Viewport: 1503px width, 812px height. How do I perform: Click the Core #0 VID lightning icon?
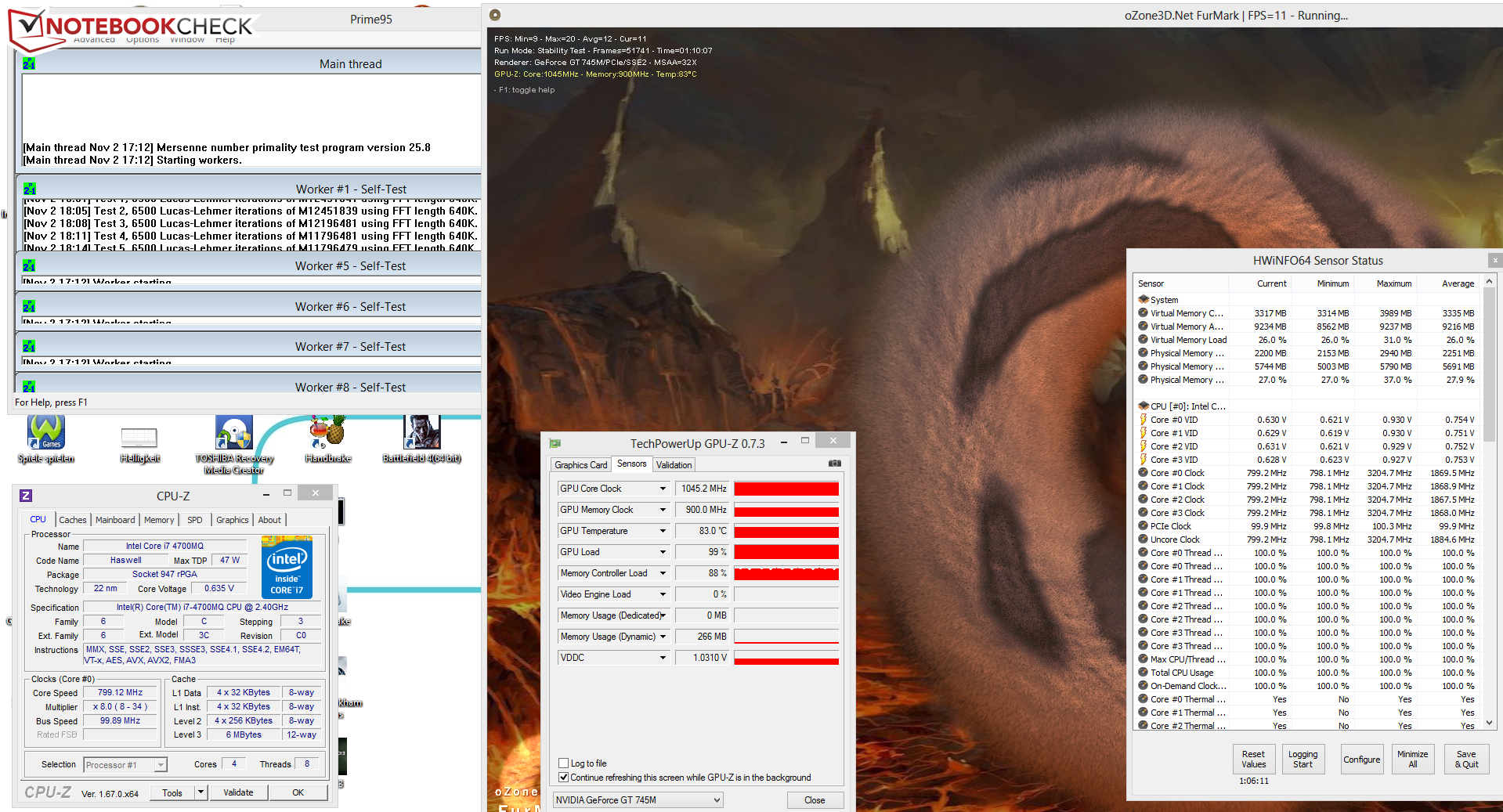[x=1144, y=419]
